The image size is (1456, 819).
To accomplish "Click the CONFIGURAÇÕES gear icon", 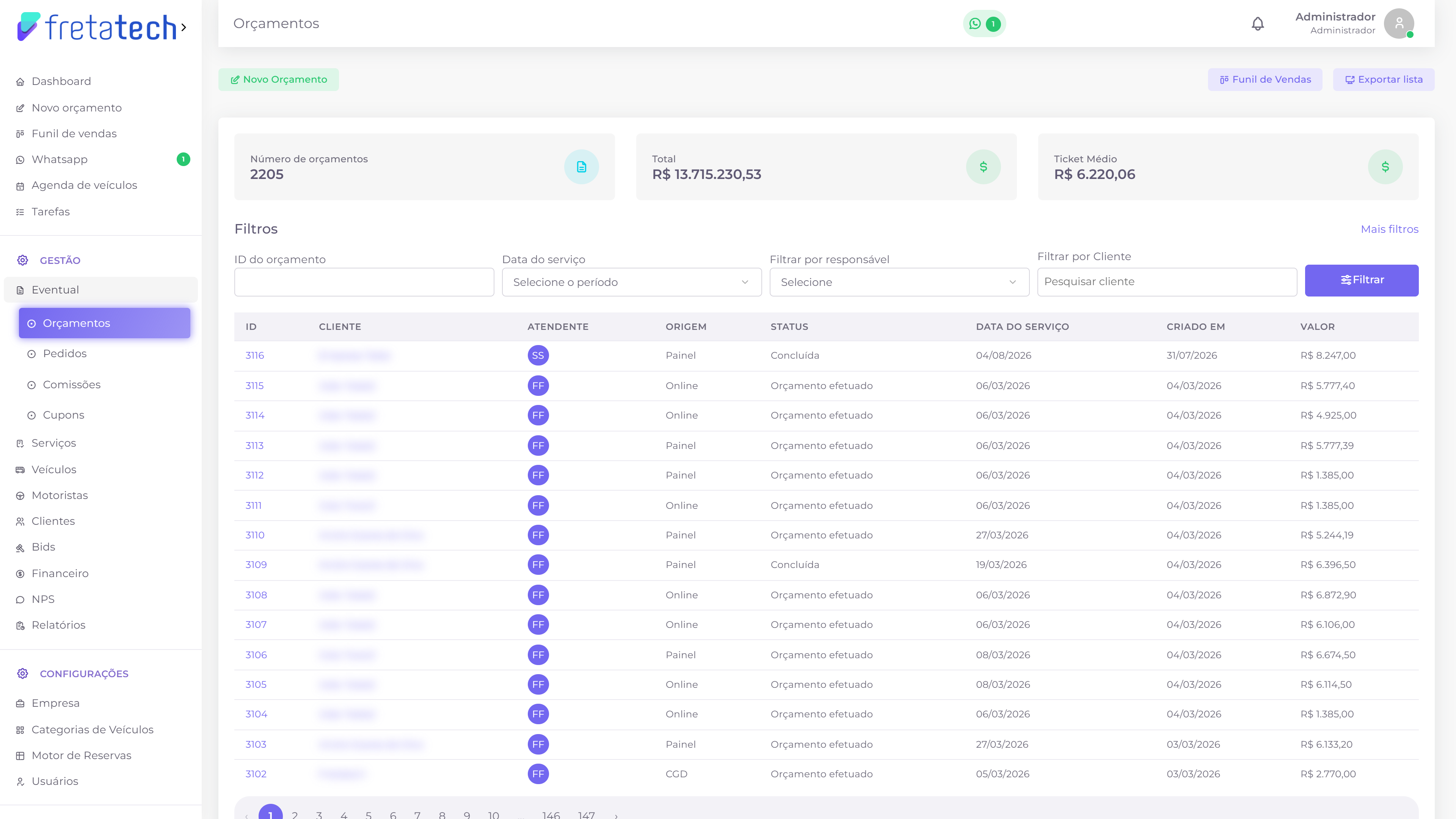I will [x=23, y=673].
